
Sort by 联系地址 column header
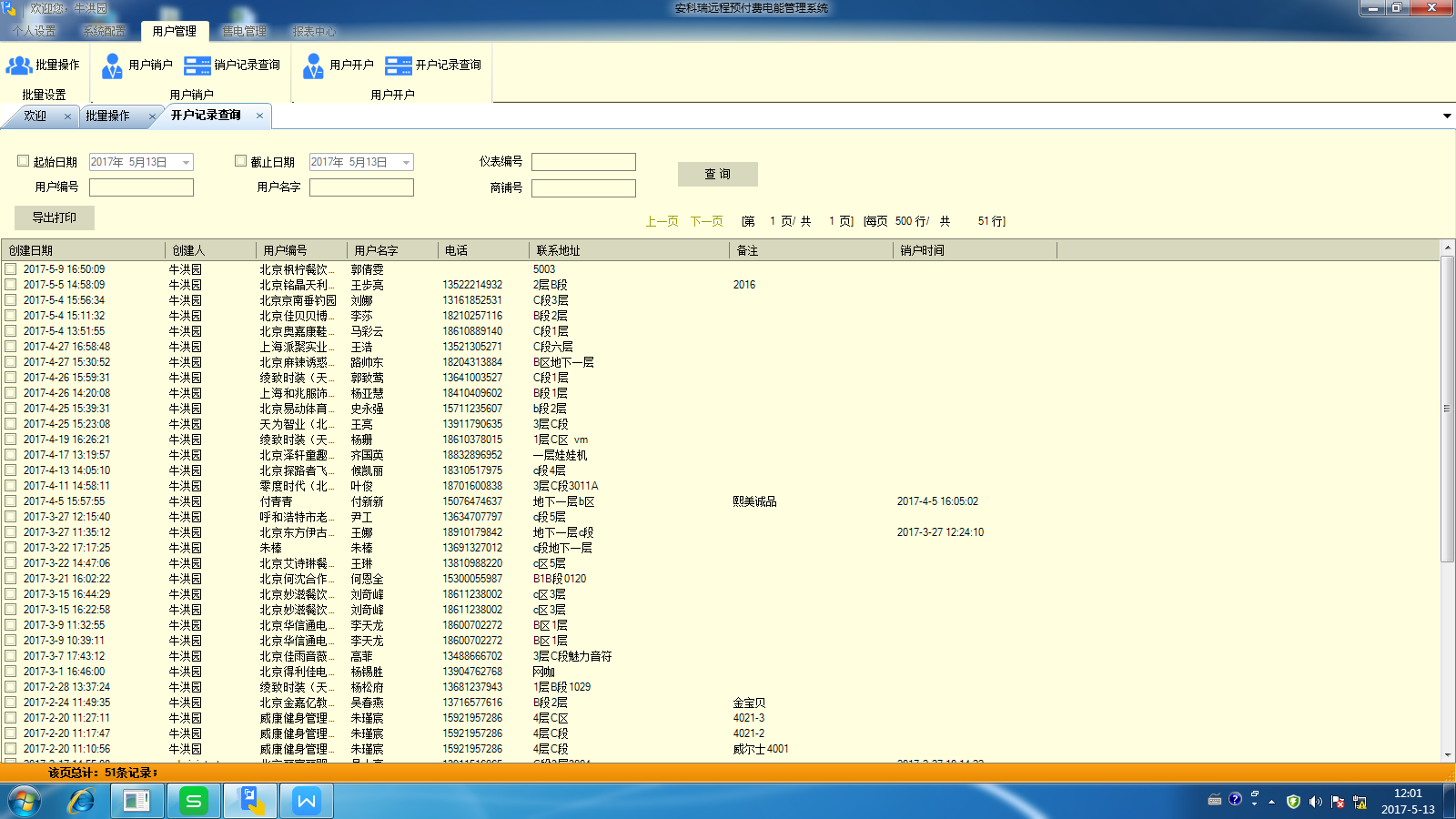click(x=629, y=250)
